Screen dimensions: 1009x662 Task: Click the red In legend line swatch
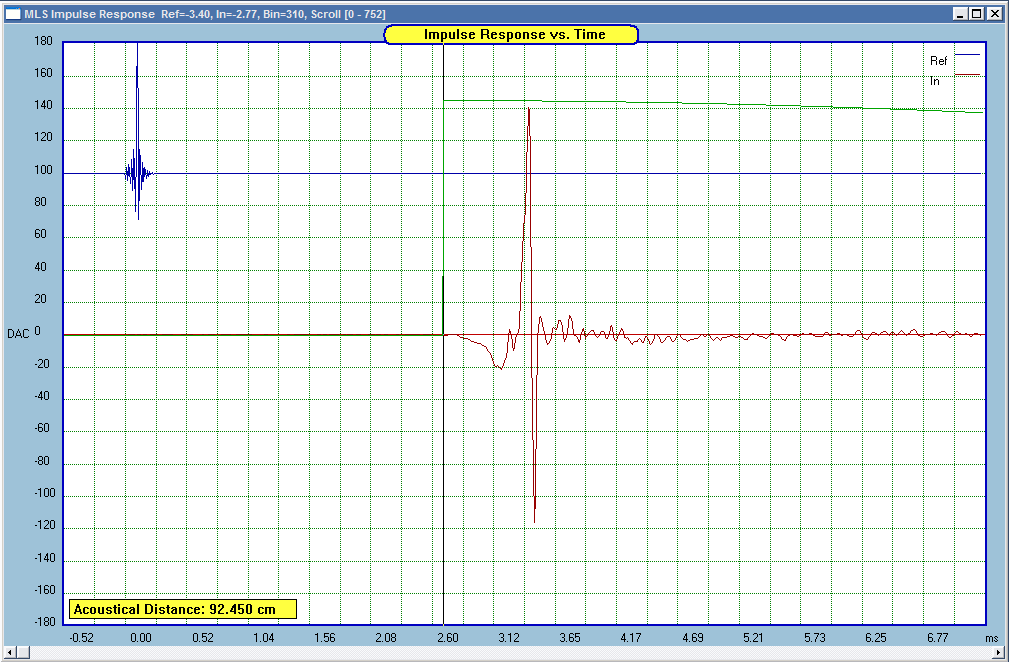point(967,75)
